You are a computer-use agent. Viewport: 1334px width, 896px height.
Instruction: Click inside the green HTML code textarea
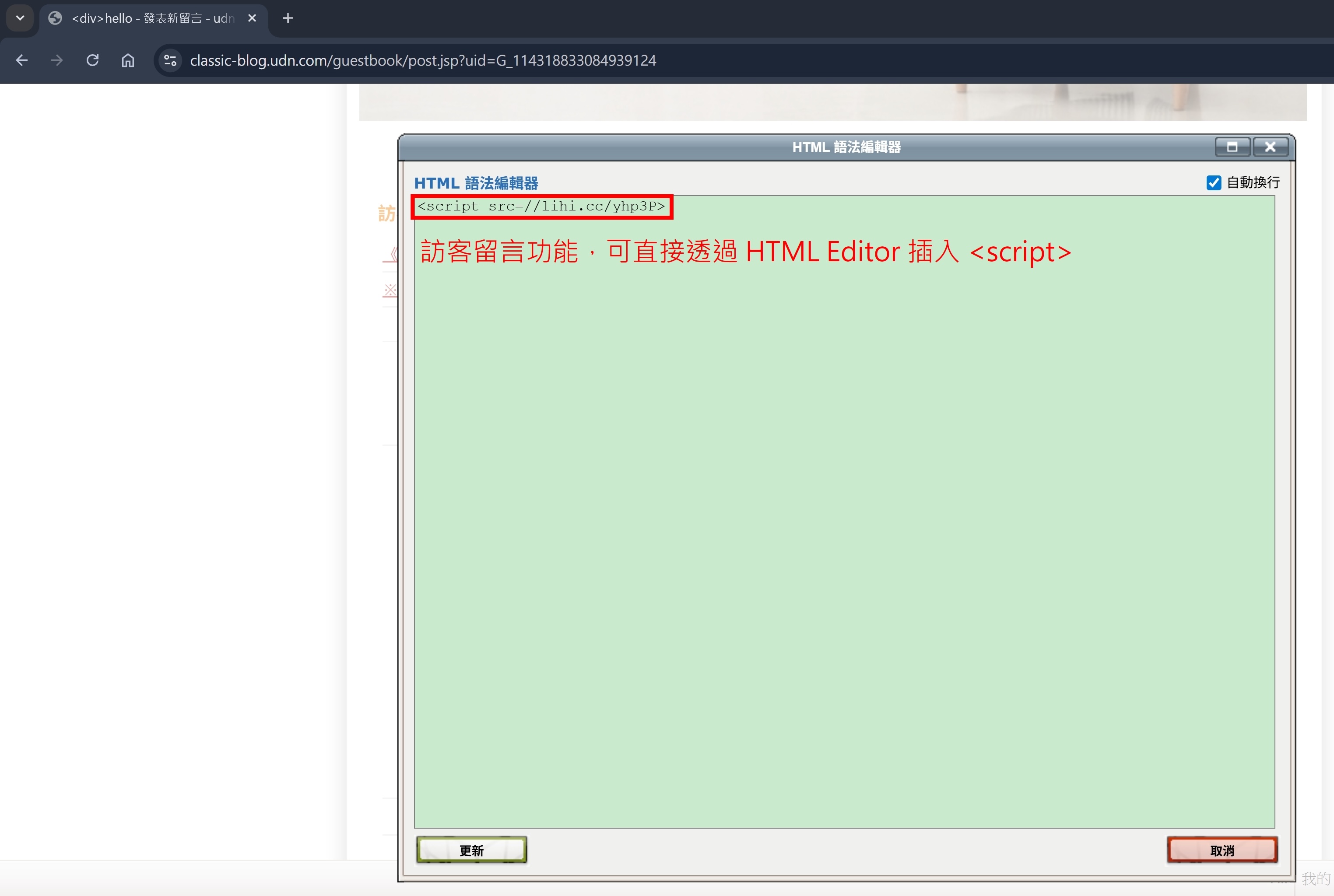point(844,511)
